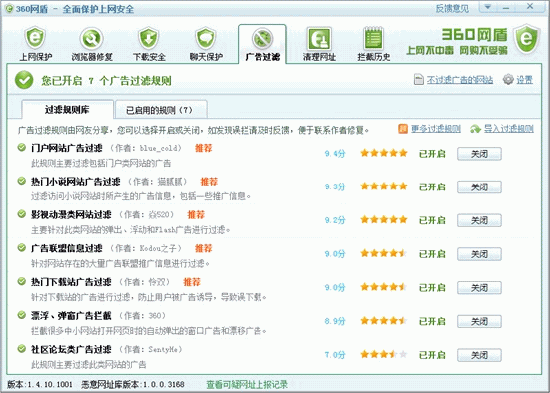Turn off 漂浮、弹窗广告拦截 with 关闭
The height and width of the screenshot is (393, 550).
point(479,321)
